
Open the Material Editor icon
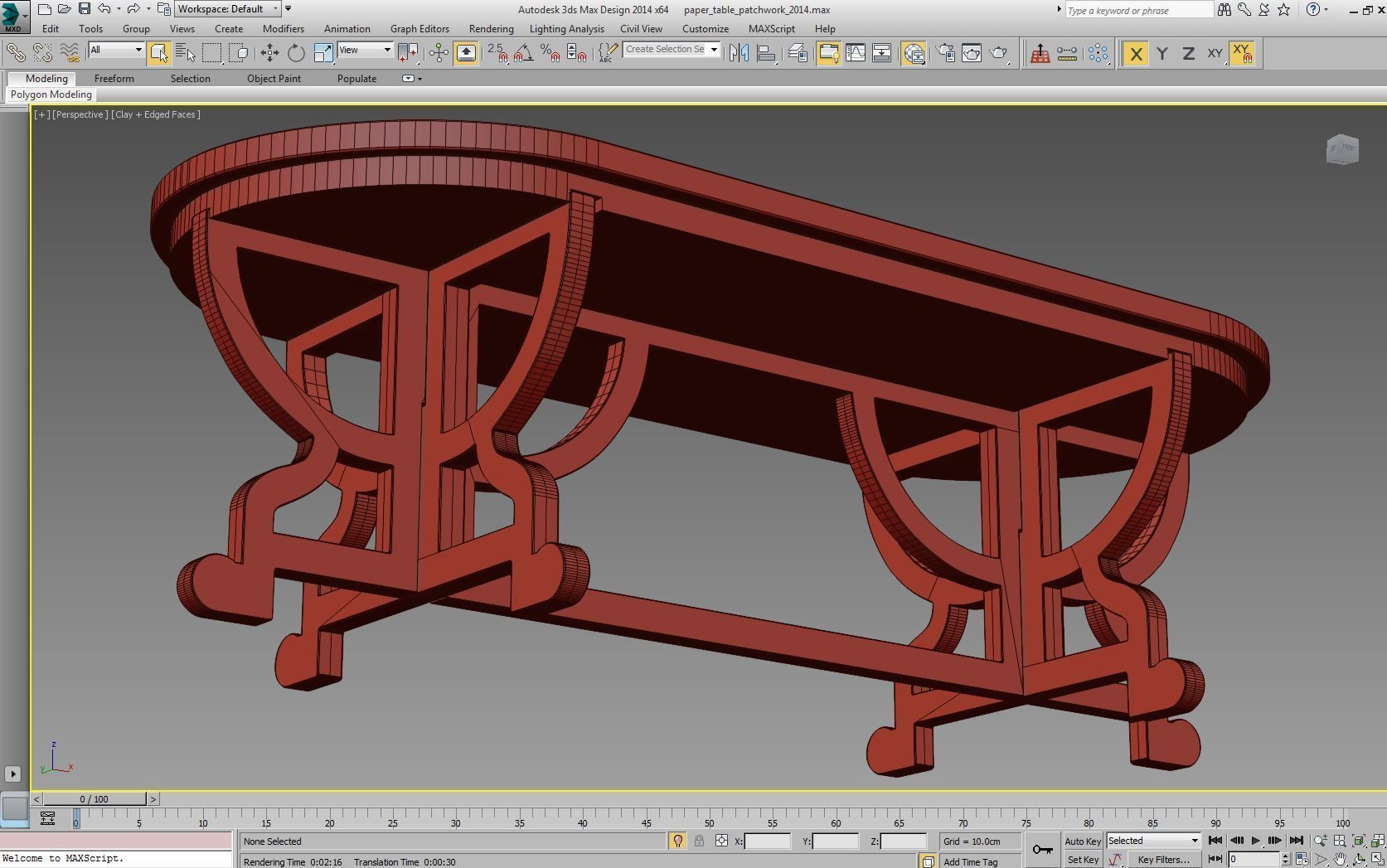pos(914,53)
